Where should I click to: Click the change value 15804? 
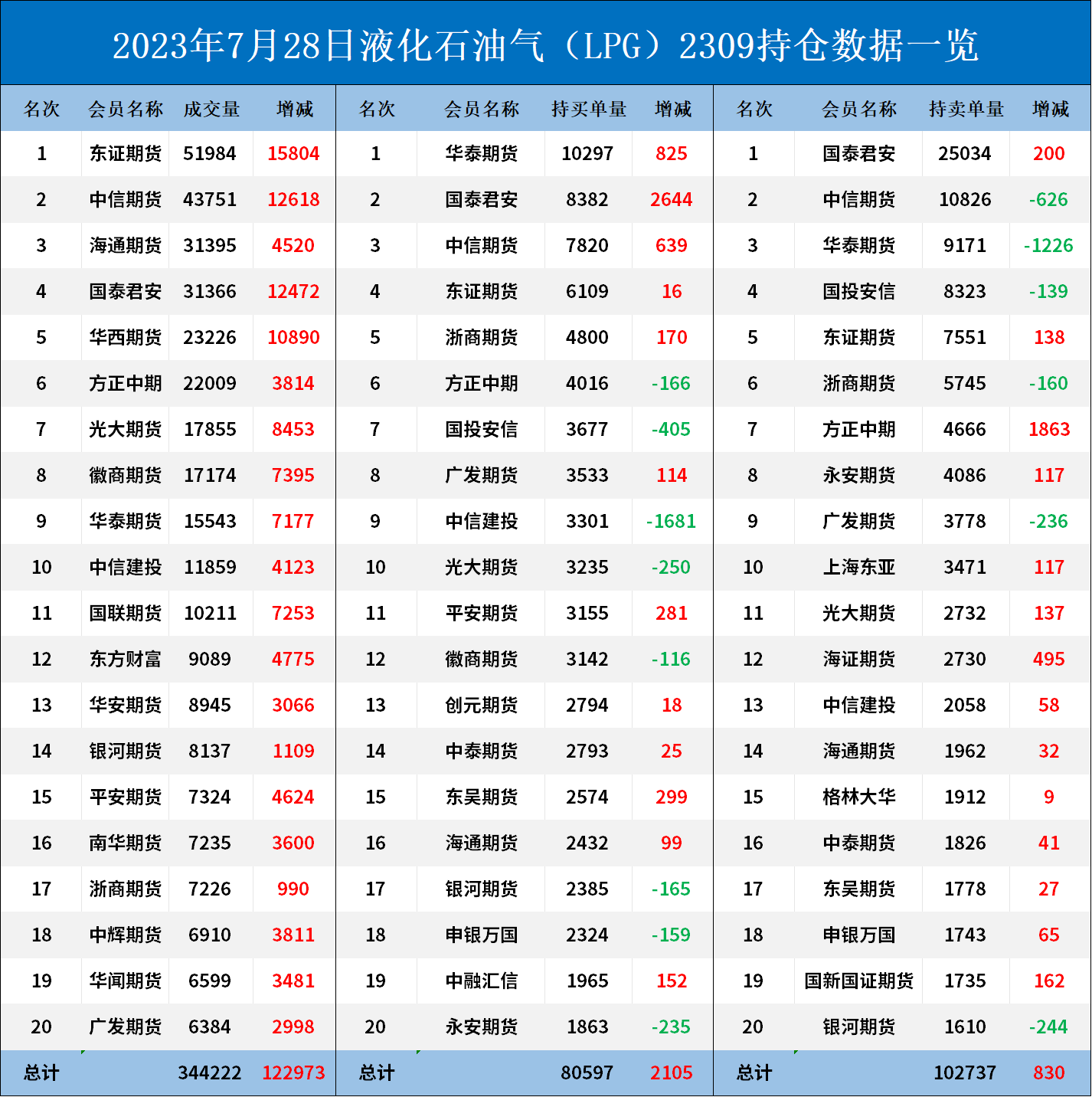tap(293, 154)
